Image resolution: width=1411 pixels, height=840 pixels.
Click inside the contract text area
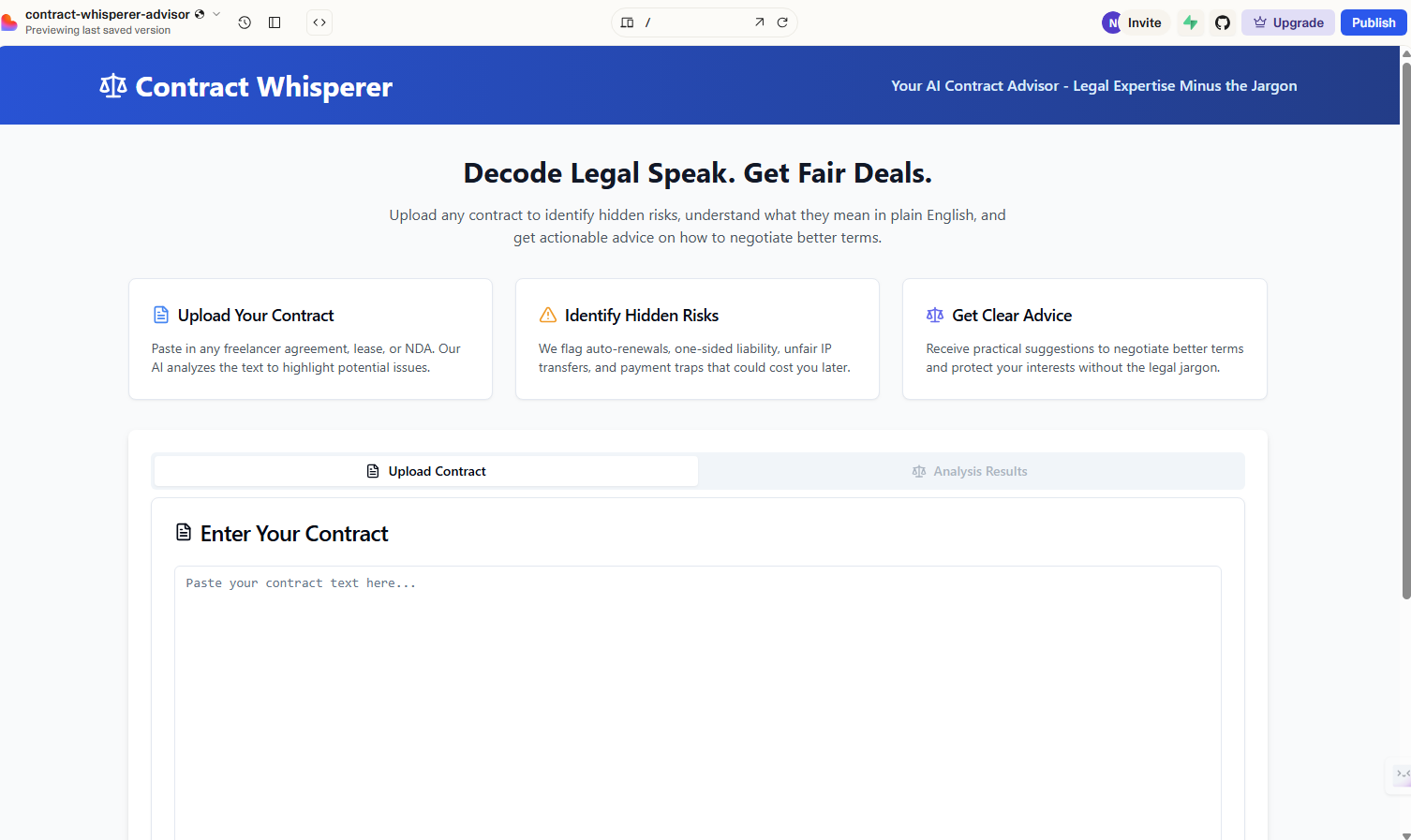(x=697, y=702)
